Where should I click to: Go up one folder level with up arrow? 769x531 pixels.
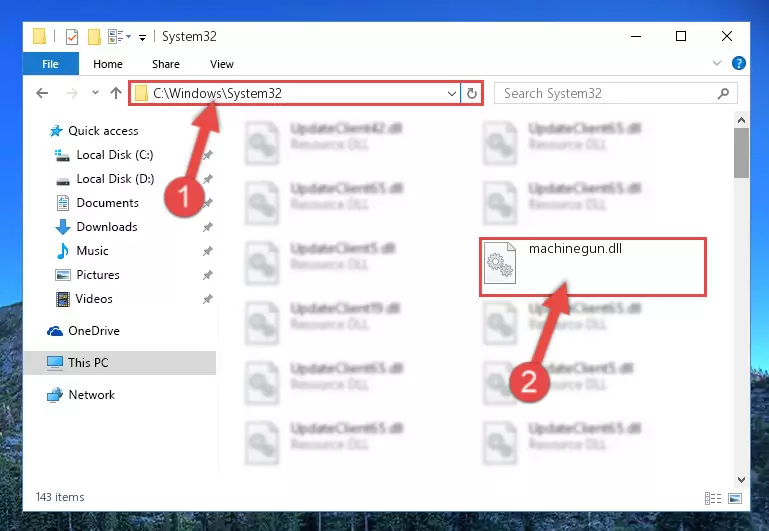pyautogui.click(x=116, y=93)
